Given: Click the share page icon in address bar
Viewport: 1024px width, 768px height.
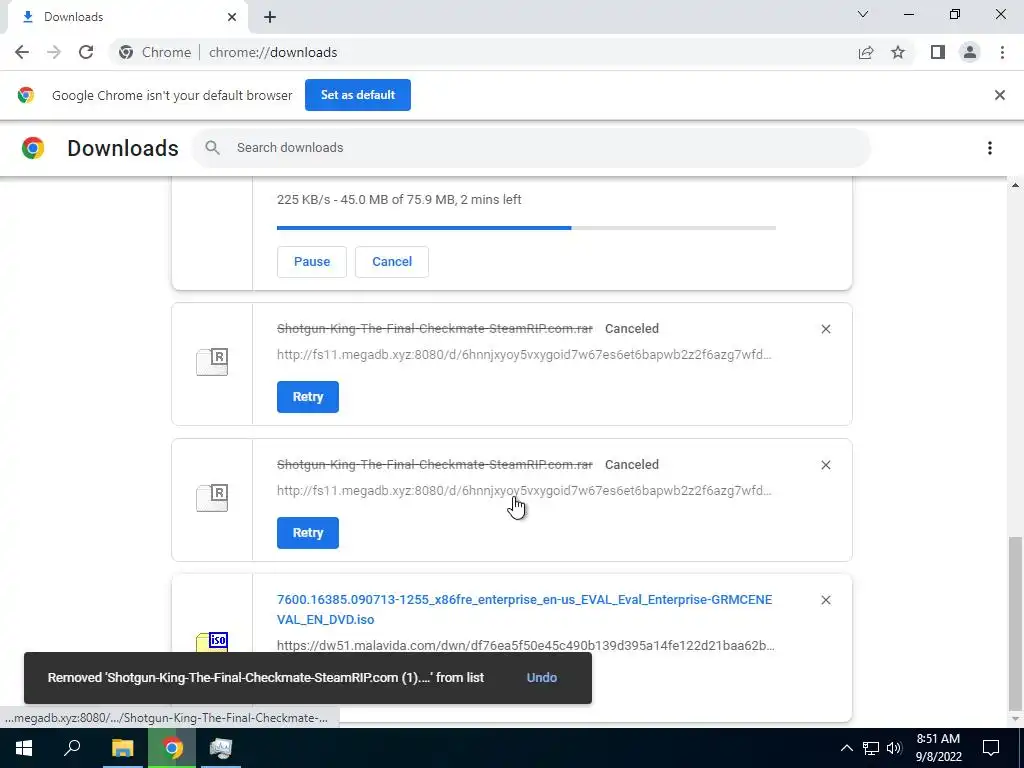Looking at the screenshot, I should click(866, 52).
